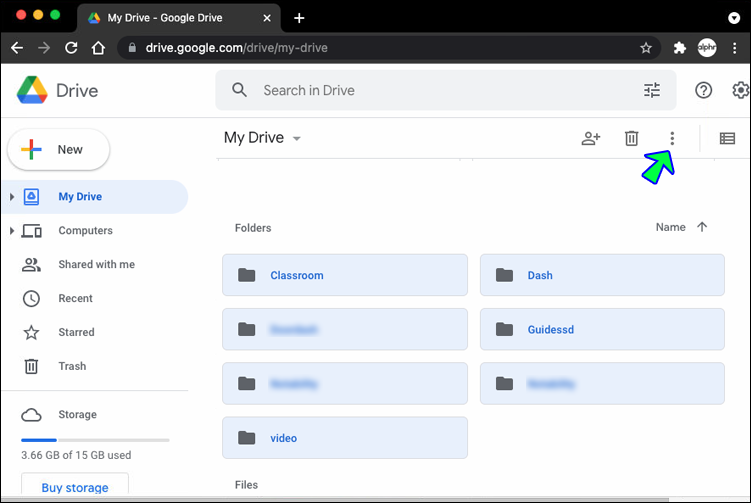751x503 pixels.
Task: Expand the Computers tree in sidebar
Action: click(x=12, y=231)
